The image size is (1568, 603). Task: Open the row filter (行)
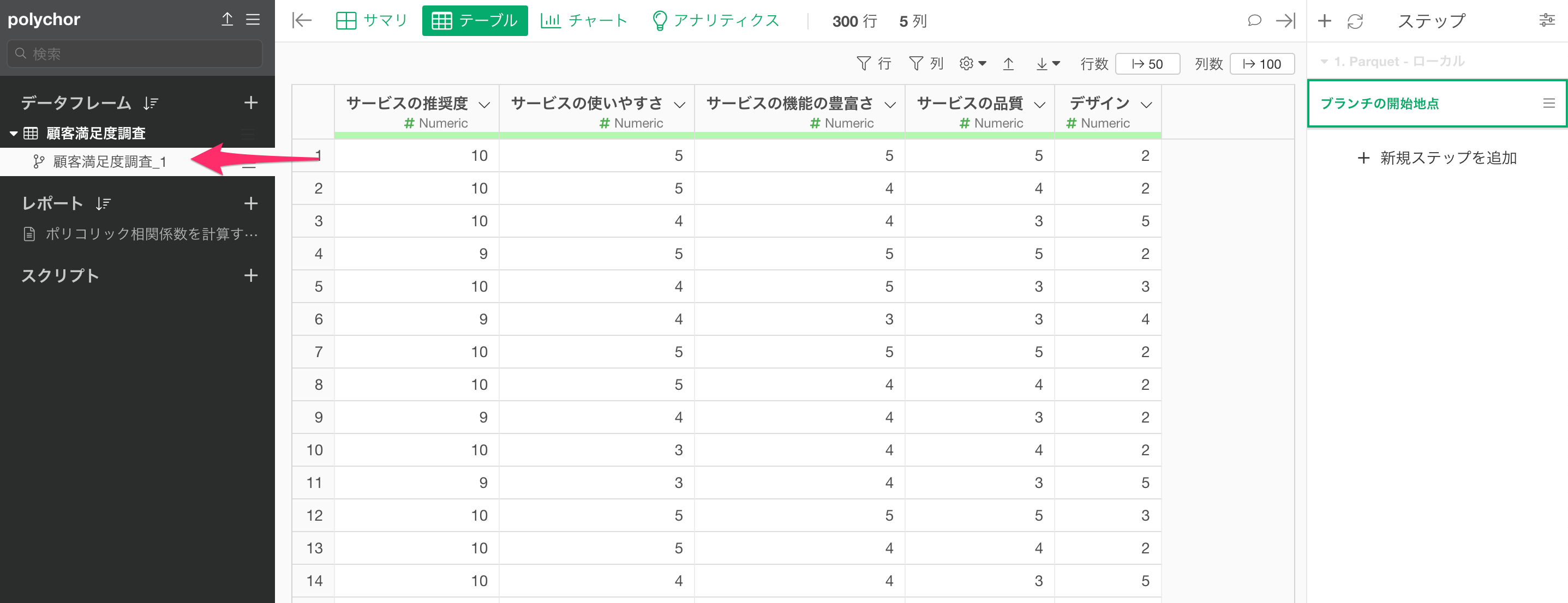pos(873,63)
